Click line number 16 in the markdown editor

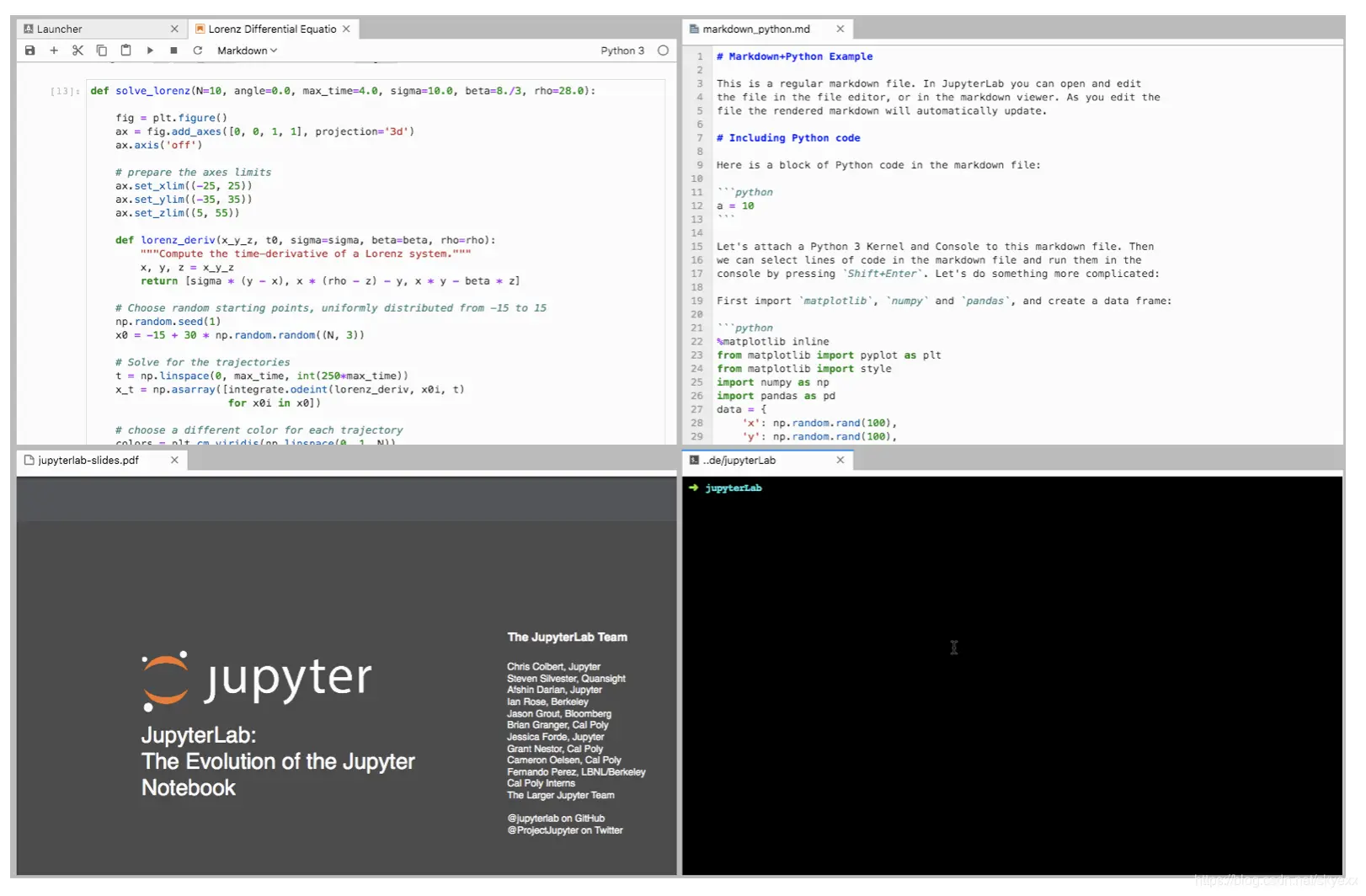(x=697, y=260)
